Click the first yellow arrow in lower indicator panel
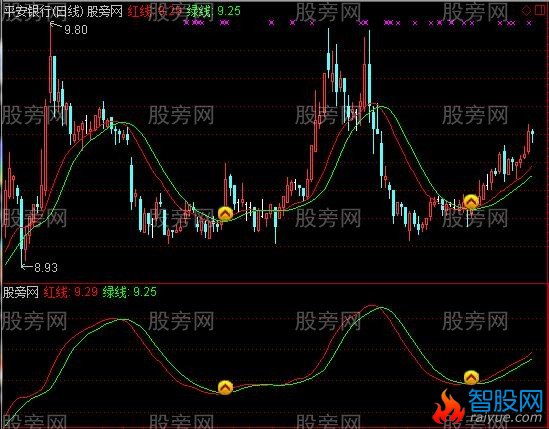The width and height of the screenshot is (549, 429). [225, 387]
